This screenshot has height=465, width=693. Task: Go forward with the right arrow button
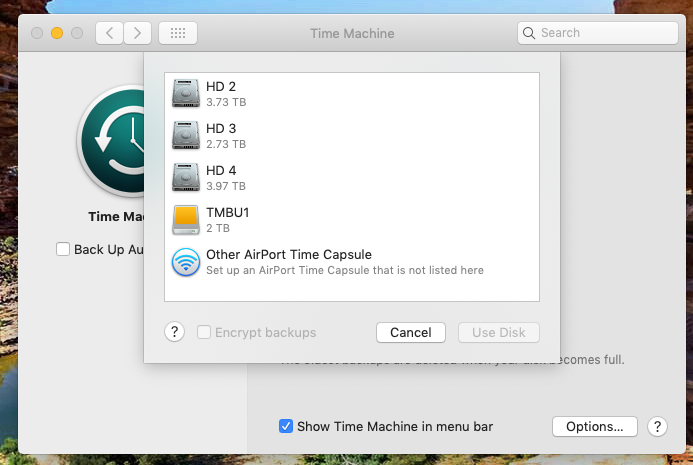pyautogui.click(x=137, y=33)
